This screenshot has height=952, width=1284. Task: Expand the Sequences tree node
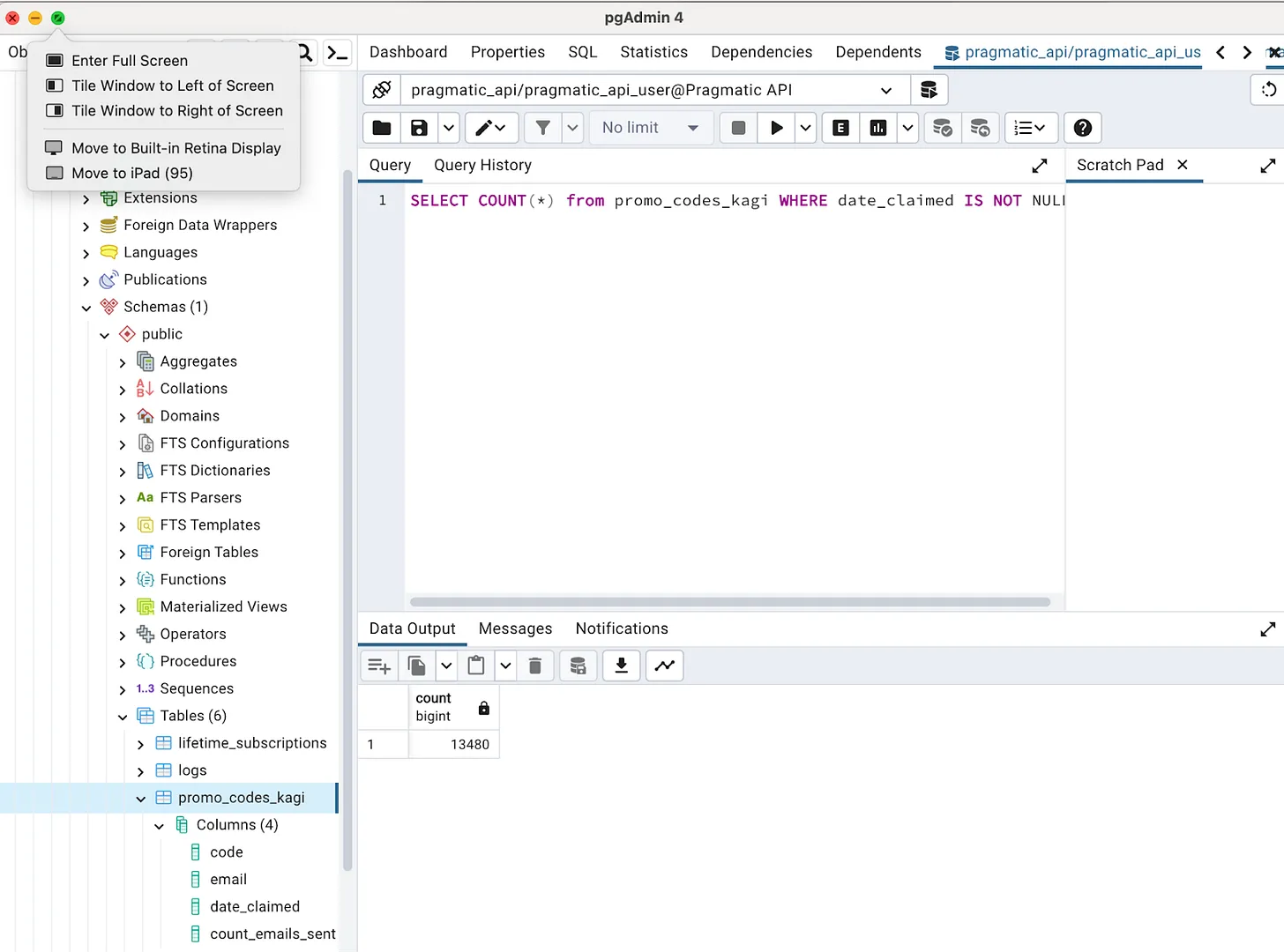123,689
